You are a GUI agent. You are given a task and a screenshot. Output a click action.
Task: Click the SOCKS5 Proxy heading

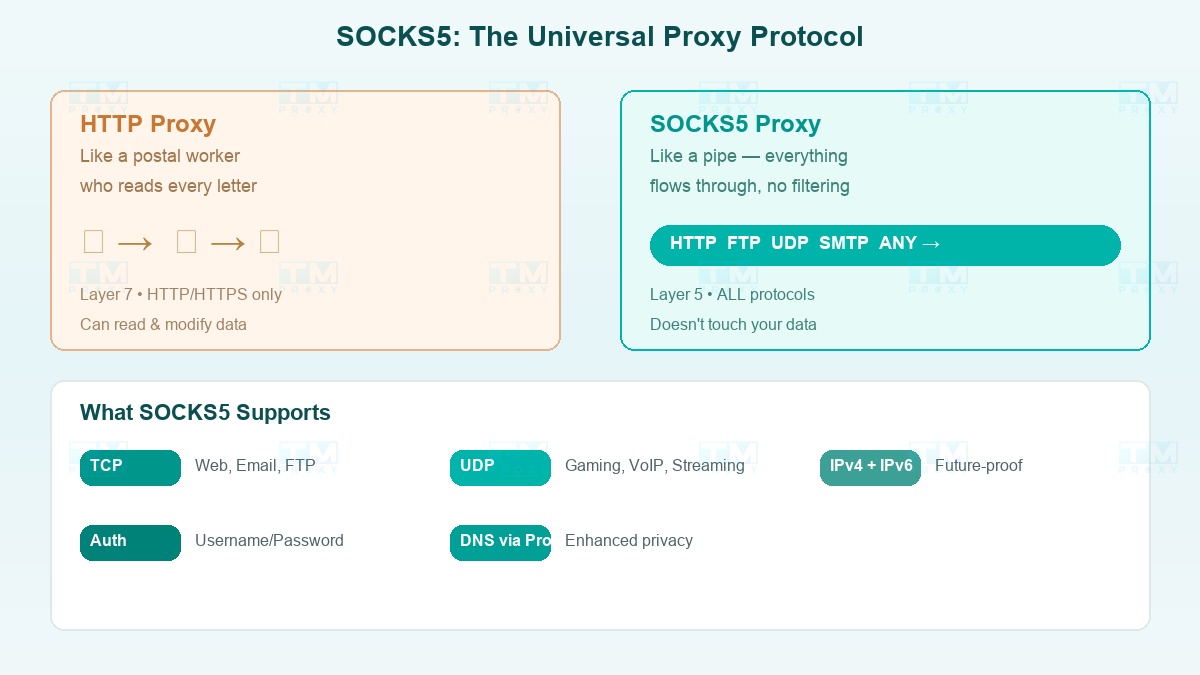click(735, 124)
